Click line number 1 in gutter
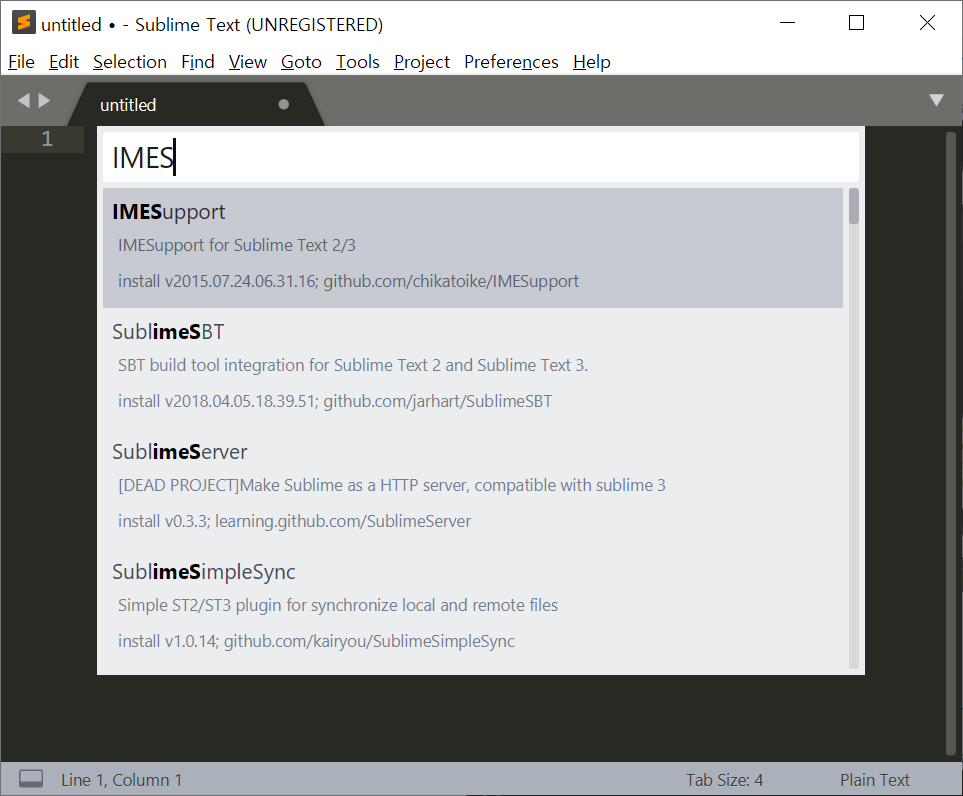Image resolution: width=963 pixels, height=796 pixels. (47, 139)
